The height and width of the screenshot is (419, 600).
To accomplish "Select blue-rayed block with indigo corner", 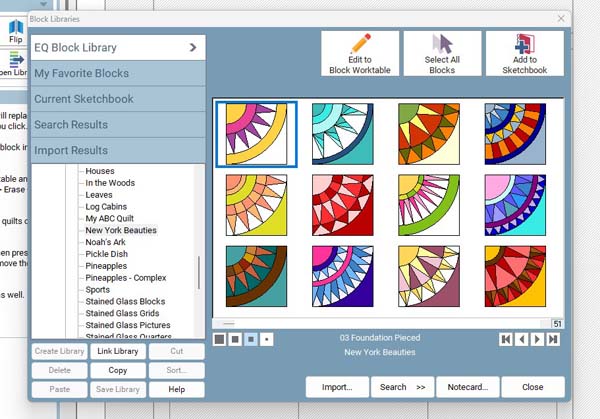I will point(342,276).
